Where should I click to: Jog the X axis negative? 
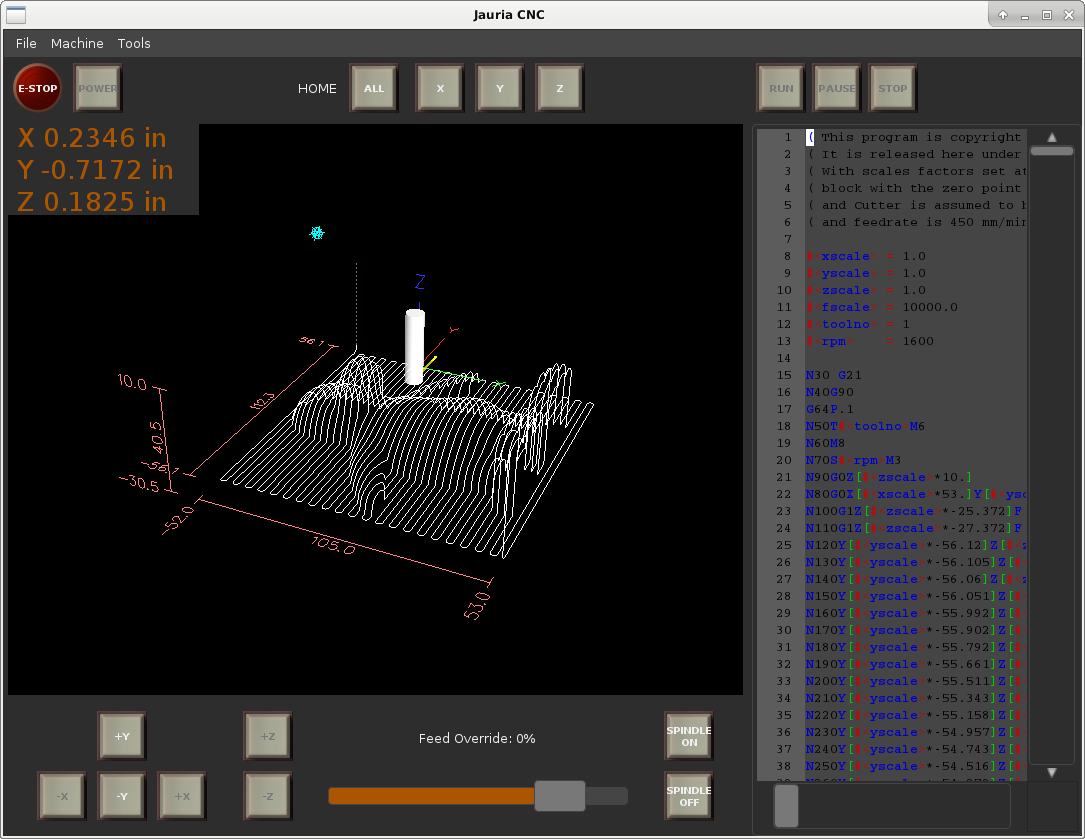pos(62,796)
